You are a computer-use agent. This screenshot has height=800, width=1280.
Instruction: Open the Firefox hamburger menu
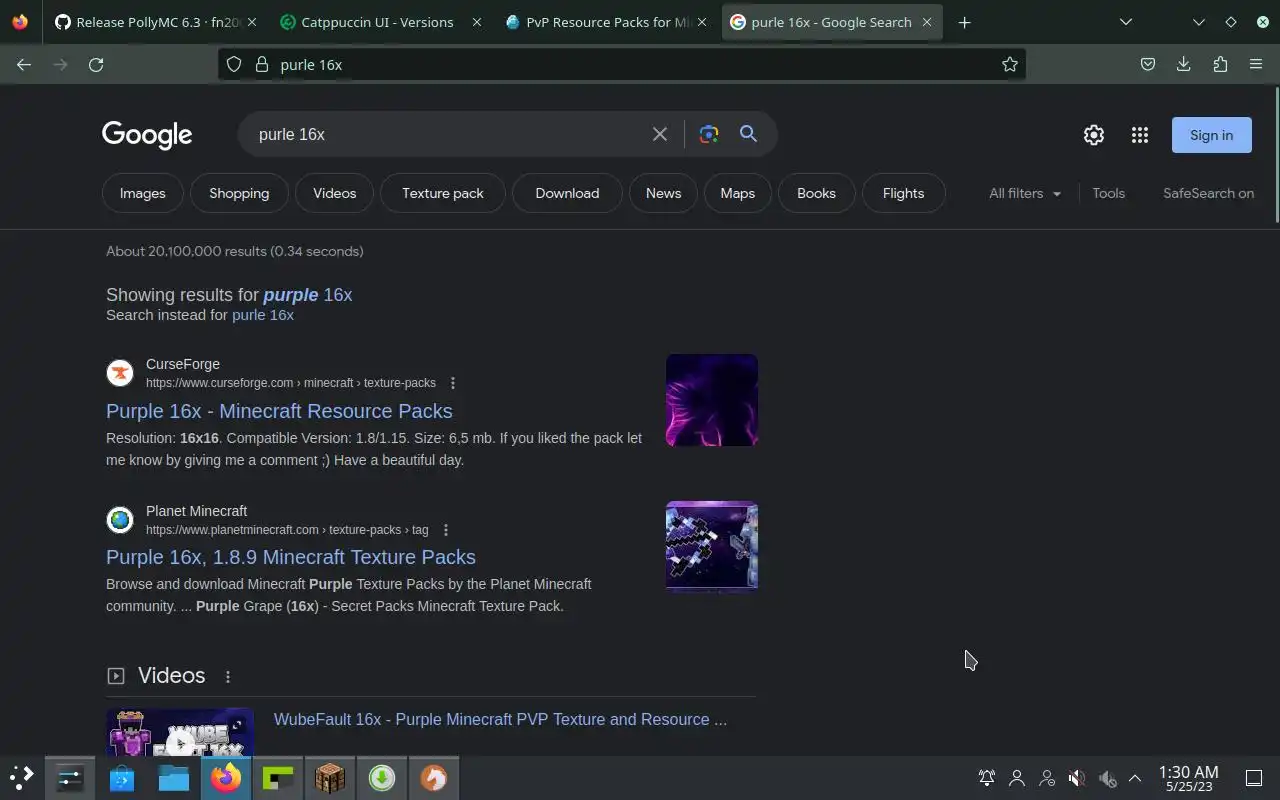(x=1256, y=64)
